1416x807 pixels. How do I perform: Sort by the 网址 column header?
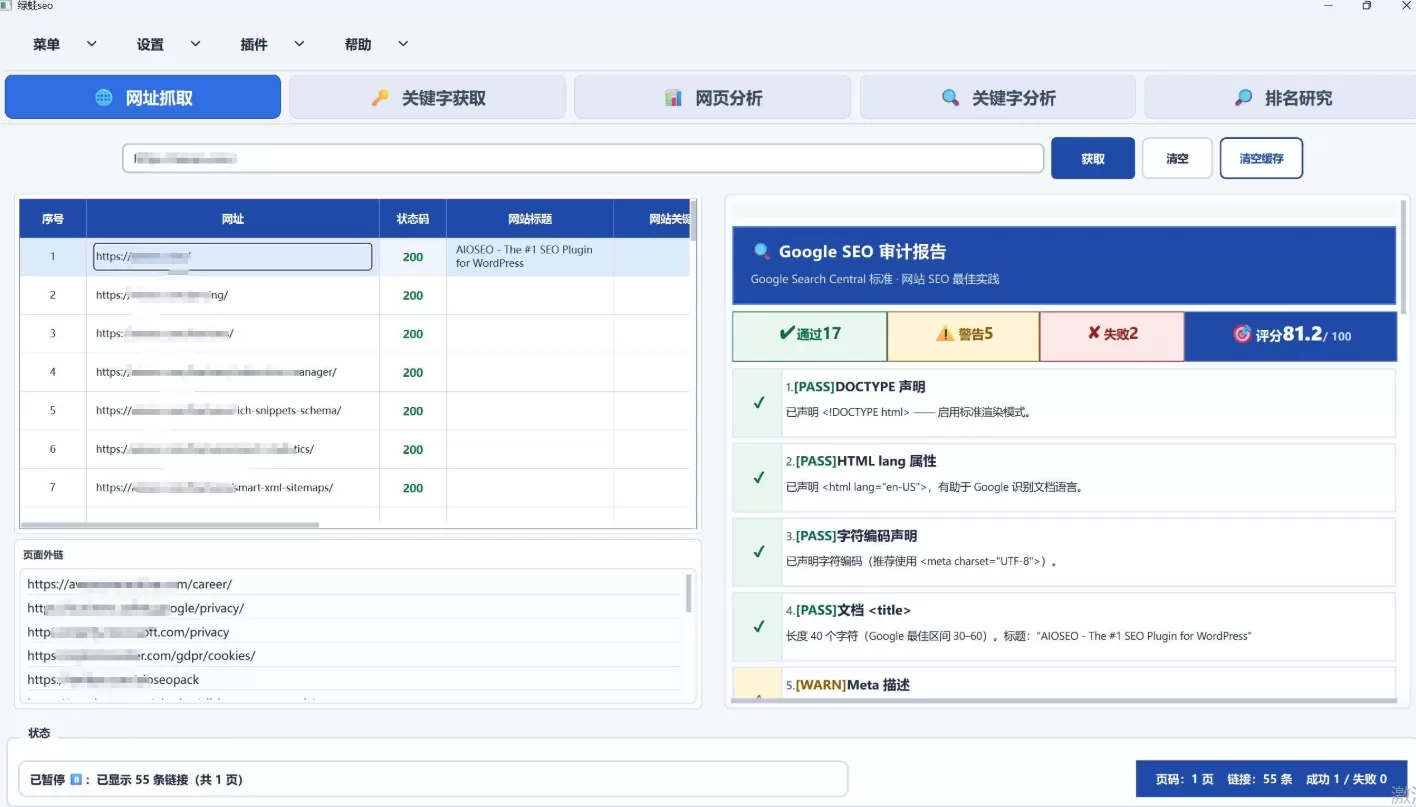233,219
